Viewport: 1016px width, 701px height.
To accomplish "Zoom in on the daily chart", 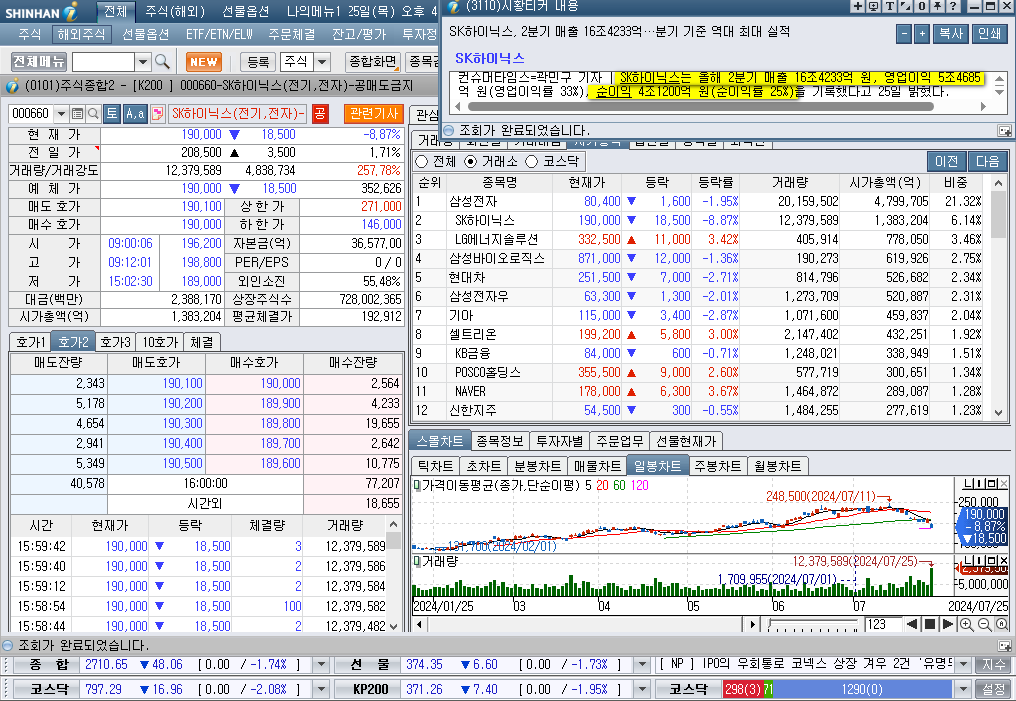I will coord(966,625).
